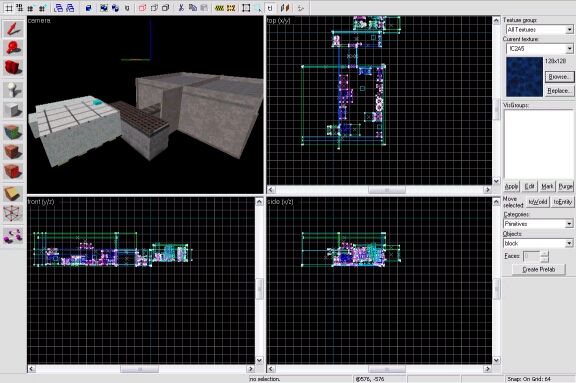Pick the Entity tool icon

click(13, 90)
